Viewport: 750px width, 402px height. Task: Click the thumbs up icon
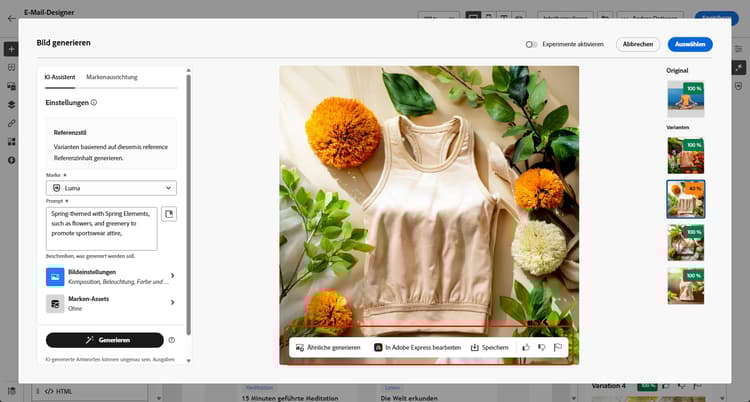526,347
